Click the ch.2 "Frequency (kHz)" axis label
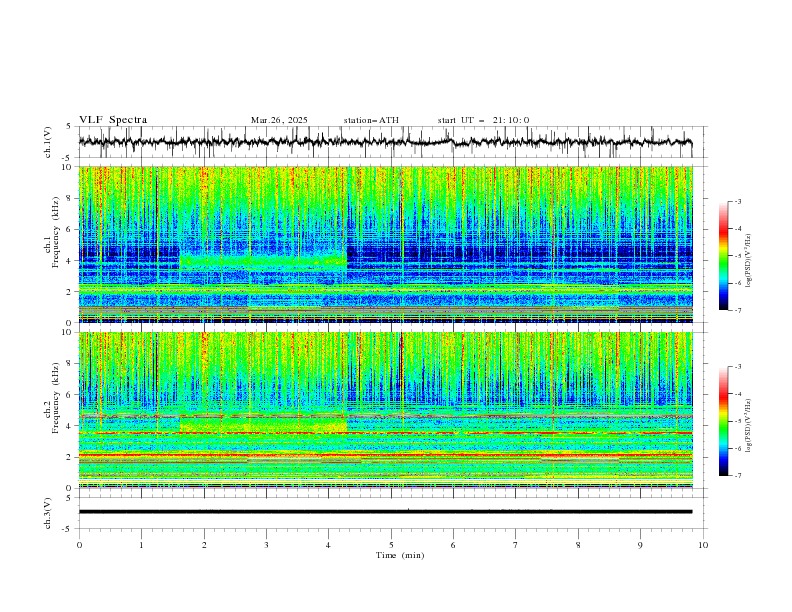The width and height of the screenshot is (792, 612). (56, 398)
